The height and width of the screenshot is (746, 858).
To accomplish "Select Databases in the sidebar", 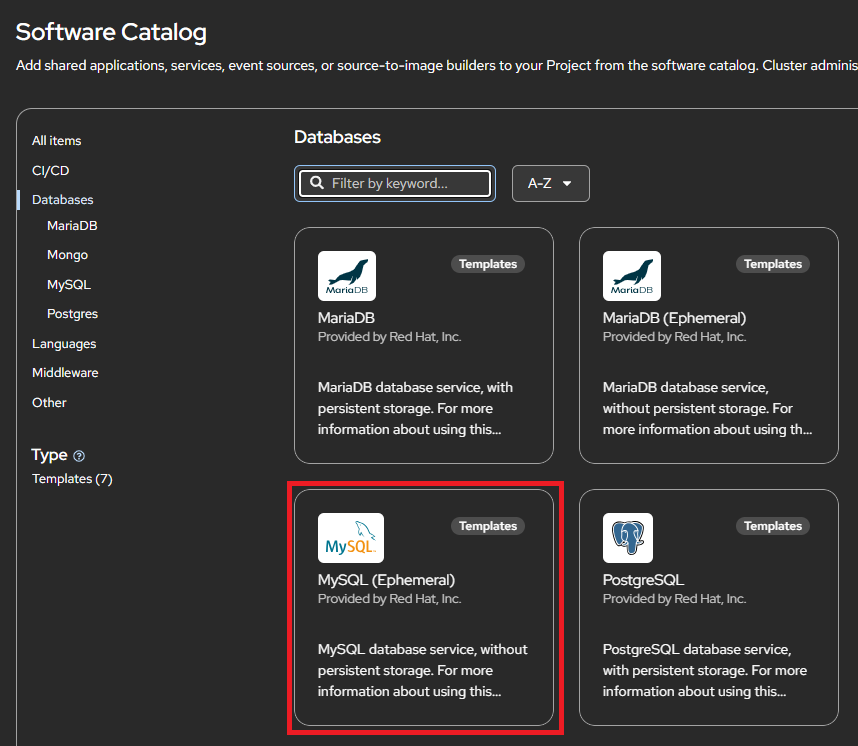I will click(62, 200).
